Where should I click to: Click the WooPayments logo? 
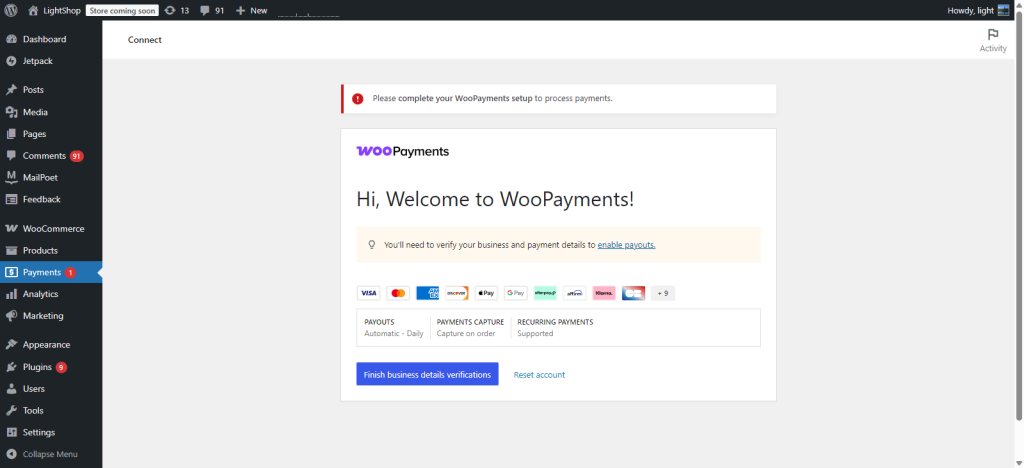pyautogui.click(x=402, y=151)
